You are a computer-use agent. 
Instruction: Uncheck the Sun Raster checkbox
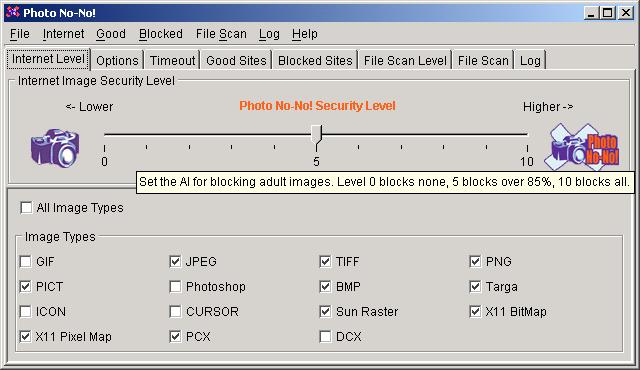point(325,312)
